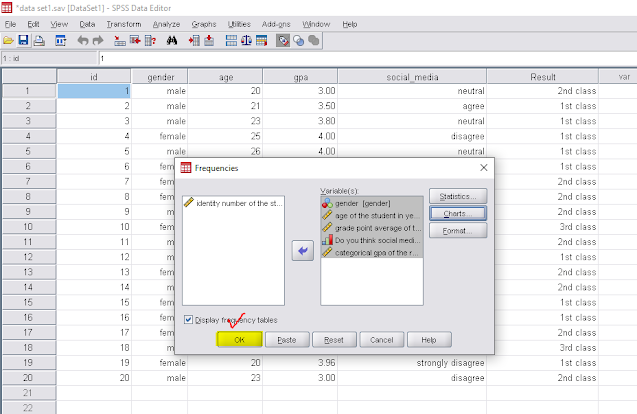The image size is (637, 414).
Task: Open Find with the binoculars icon
Action: click(172, 41)
